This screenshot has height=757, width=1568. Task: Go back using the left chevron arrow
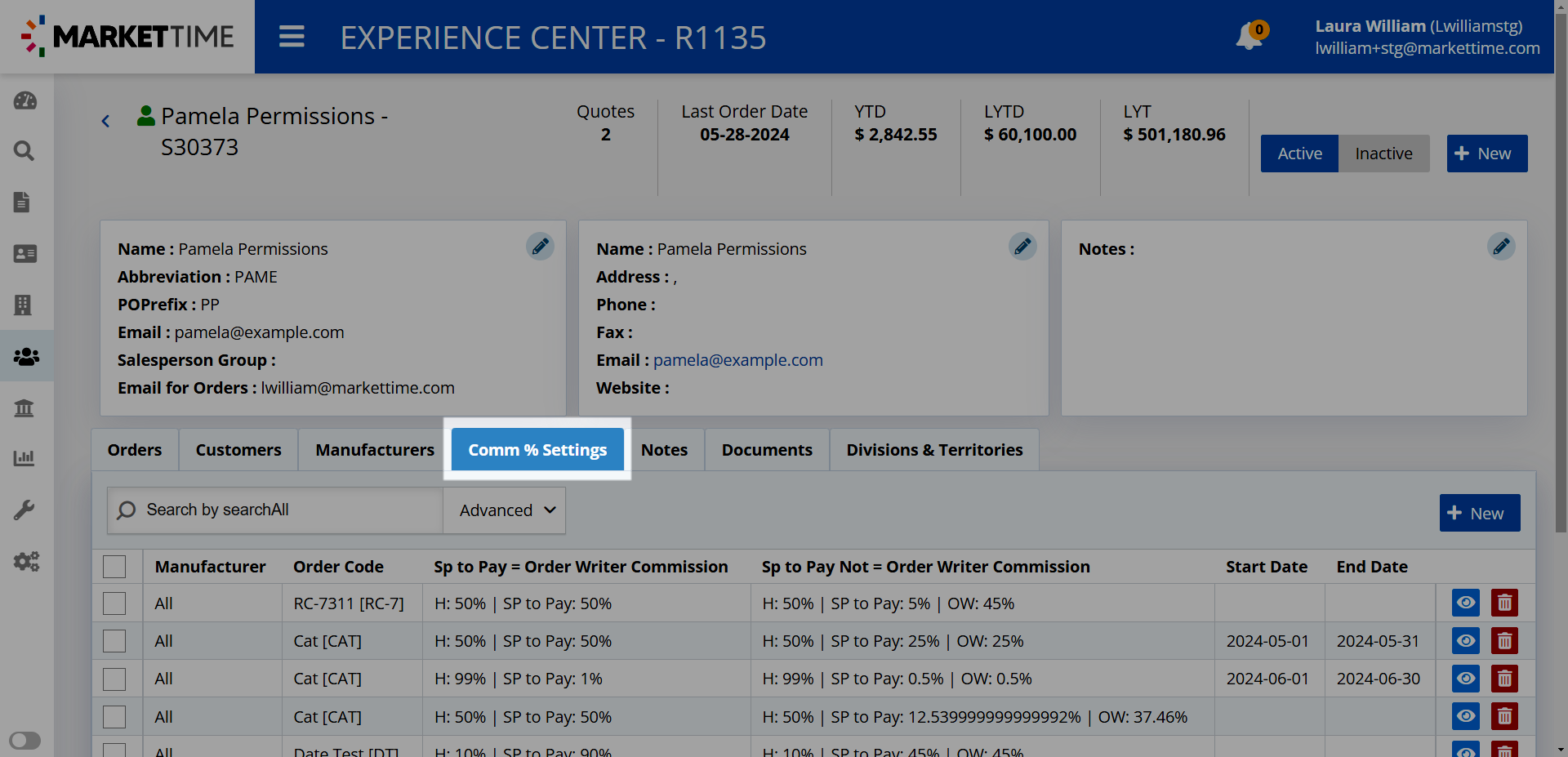(105, 121)
